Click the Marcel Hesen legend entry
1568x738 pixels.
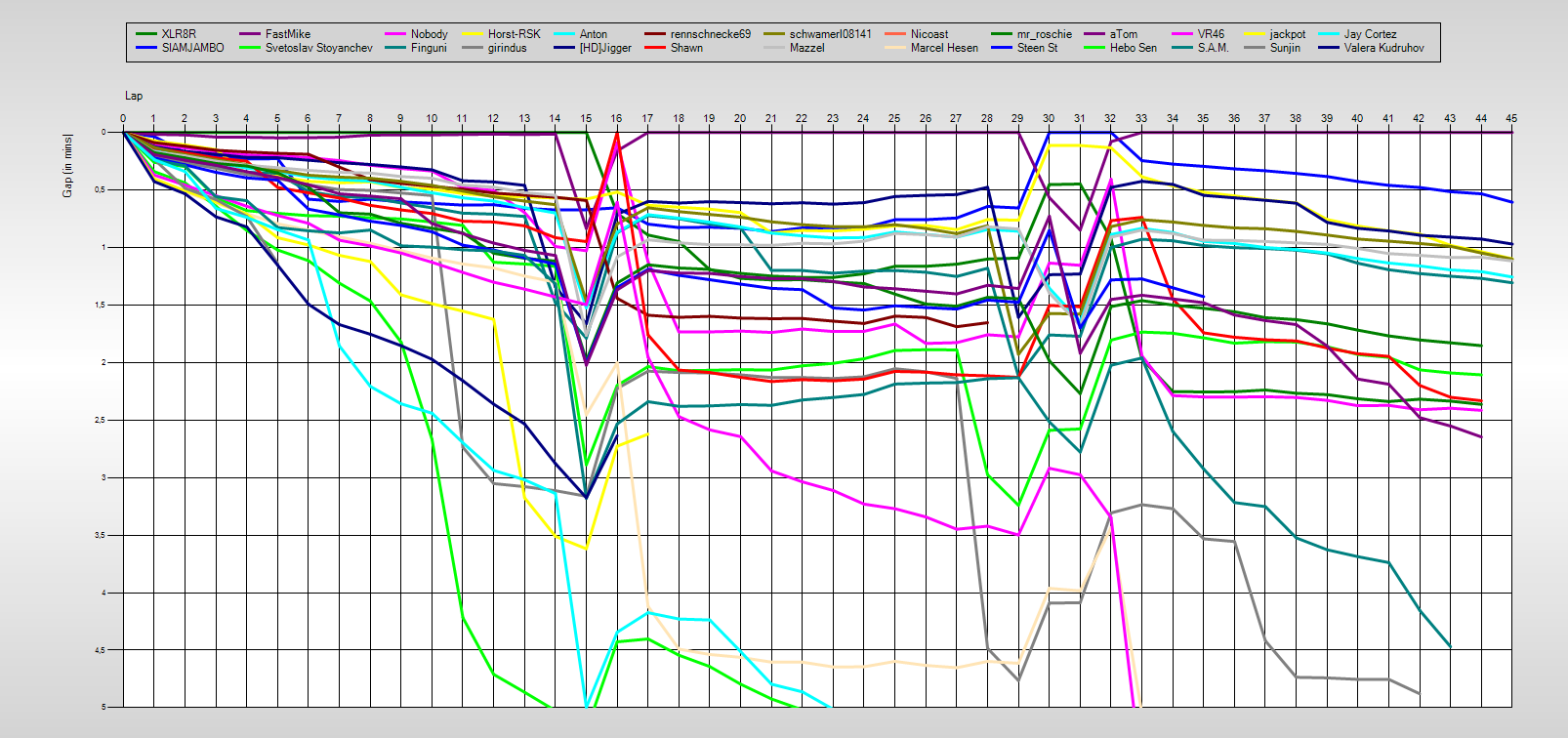coord(943,48)
